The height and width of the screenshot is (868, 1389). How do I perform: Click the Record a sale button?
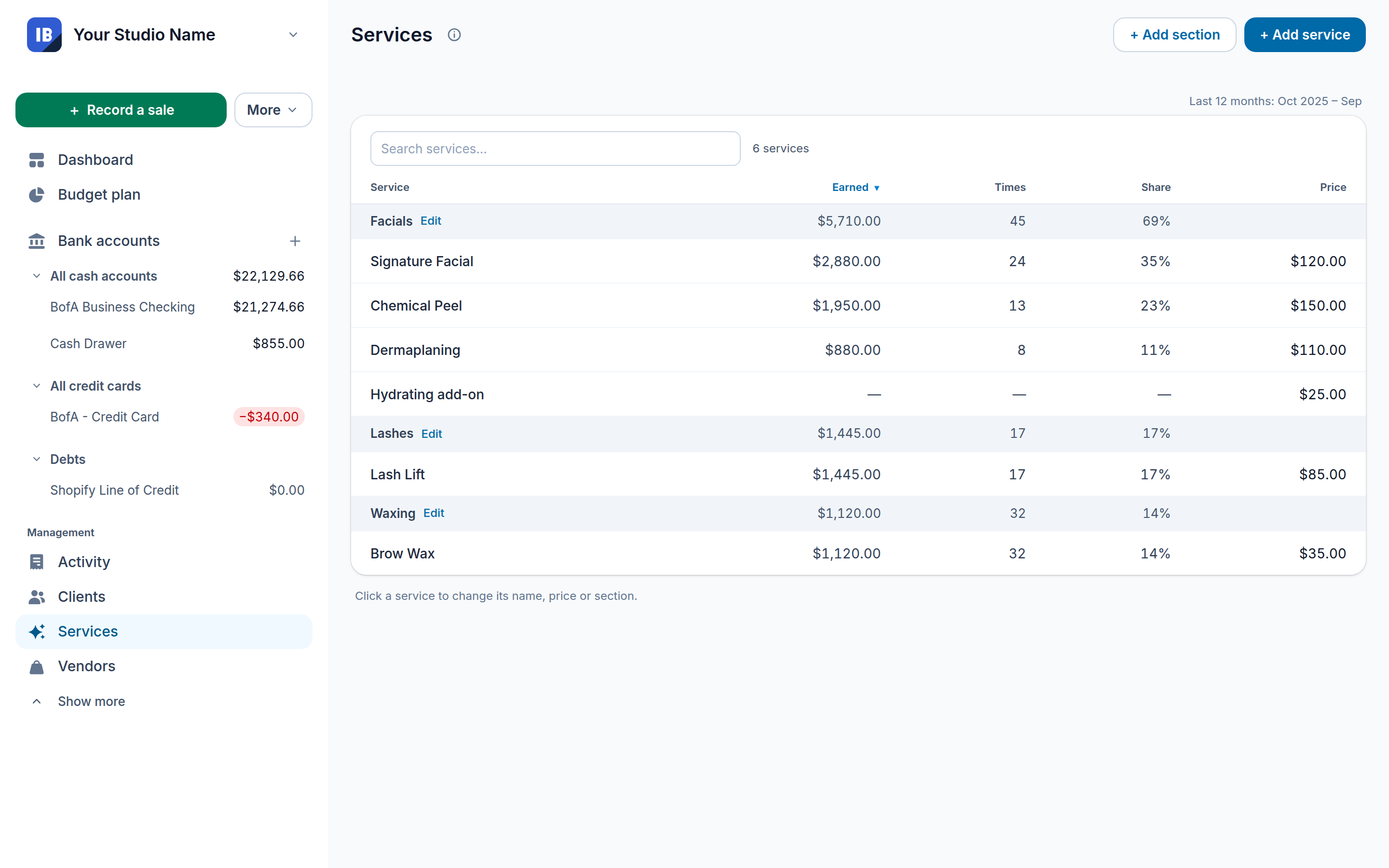[x=121, y=109]
